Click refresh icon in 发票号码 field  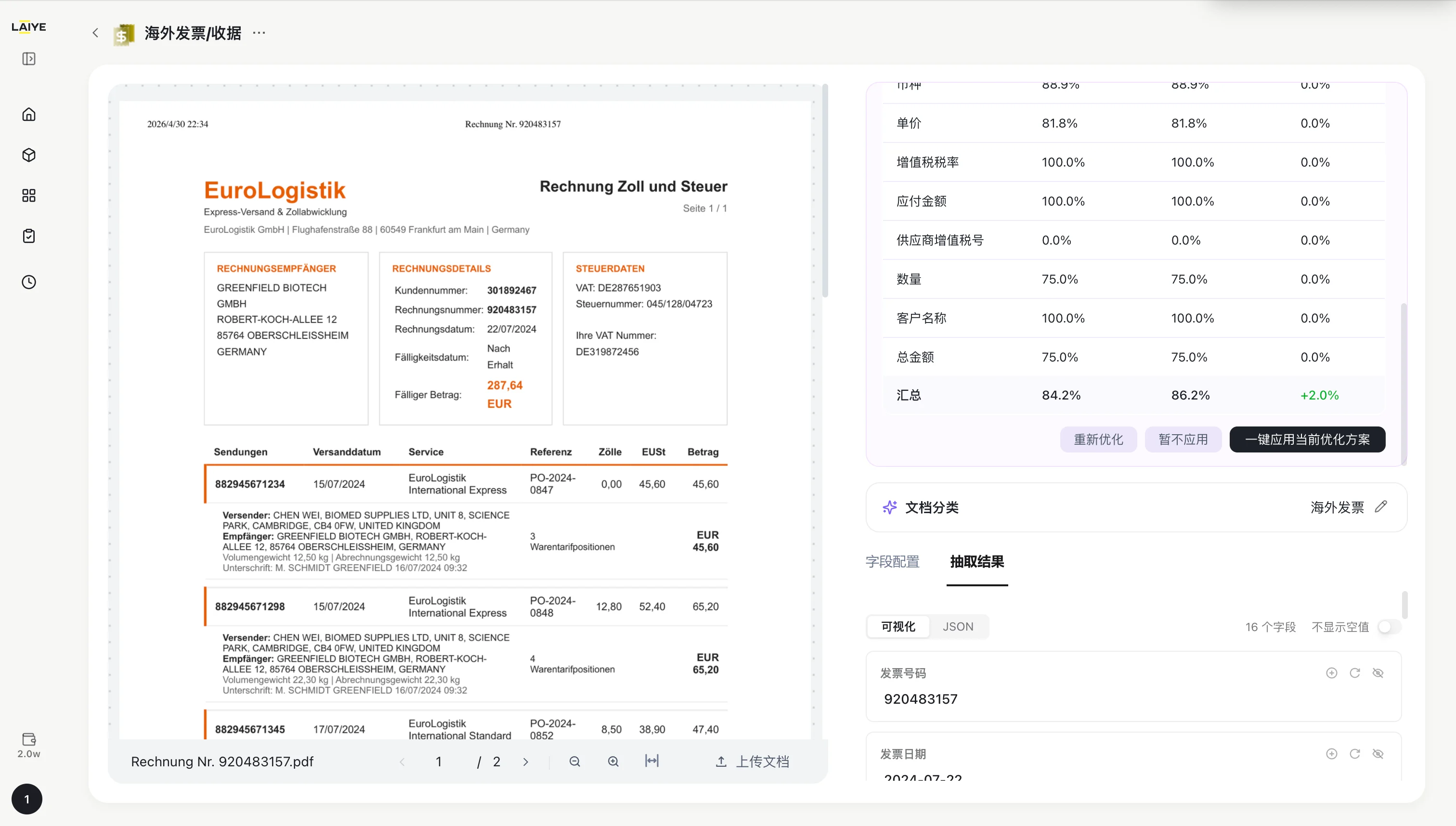1355,673
